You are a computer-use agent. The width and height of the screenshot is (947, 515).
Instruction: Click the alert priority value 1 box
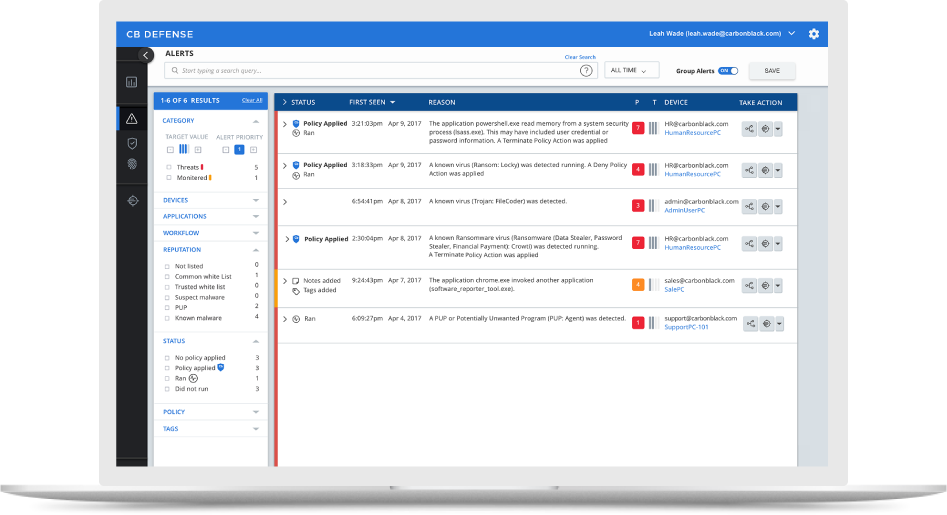point(239,149)
